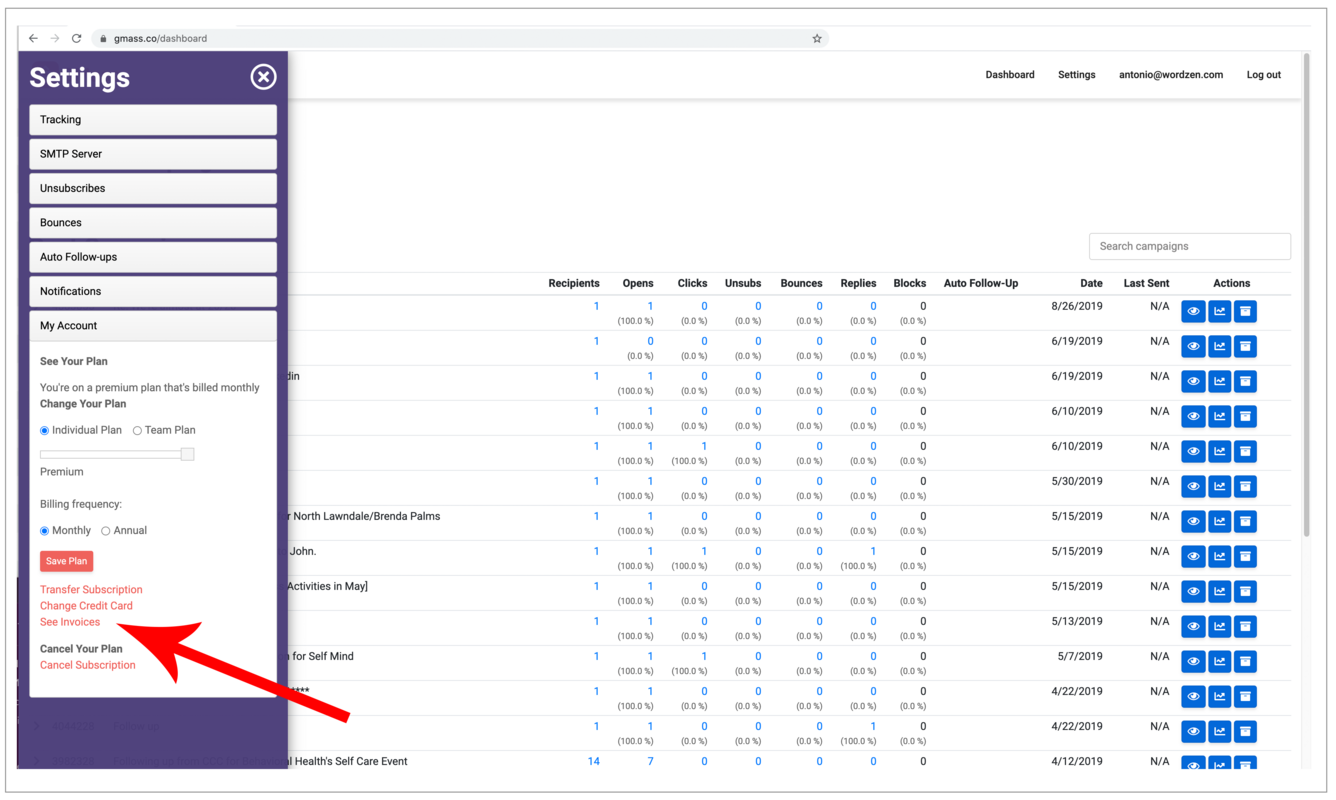Select the Individual Plan option
This screenshot has height=800, width=1336.
pyautogui.click(x=45, y=431)
